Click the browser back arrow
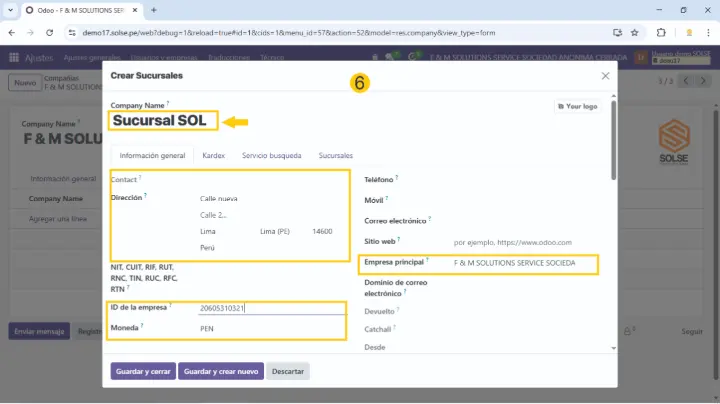The image size is (720, 404). point(13,32)
